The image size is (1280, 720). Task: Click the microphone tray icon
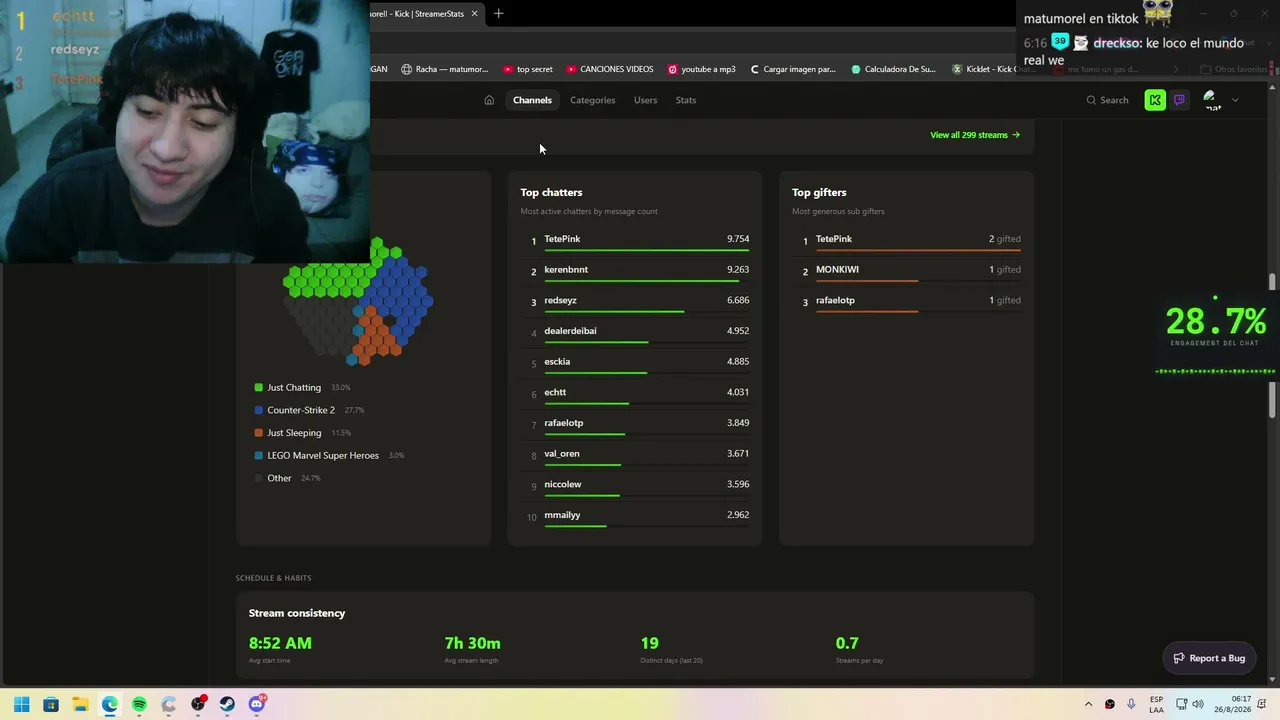tap(1131, 704)
